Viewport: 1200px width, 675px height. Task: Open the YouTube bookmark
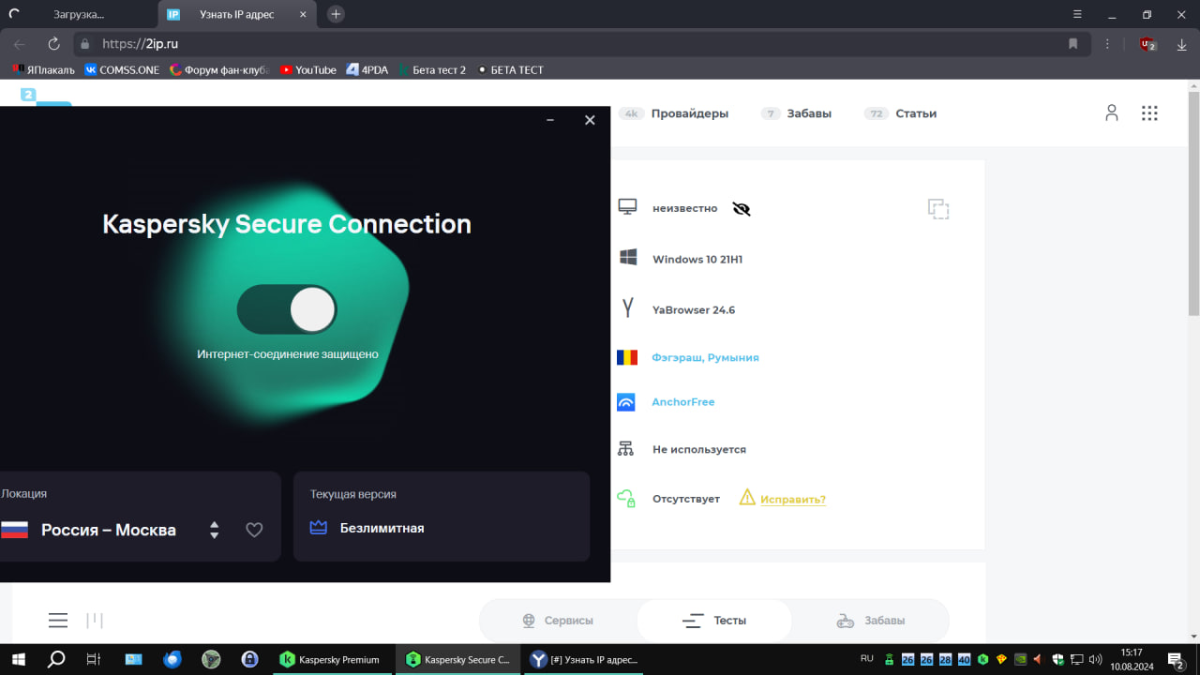click(x=308, y=70)
